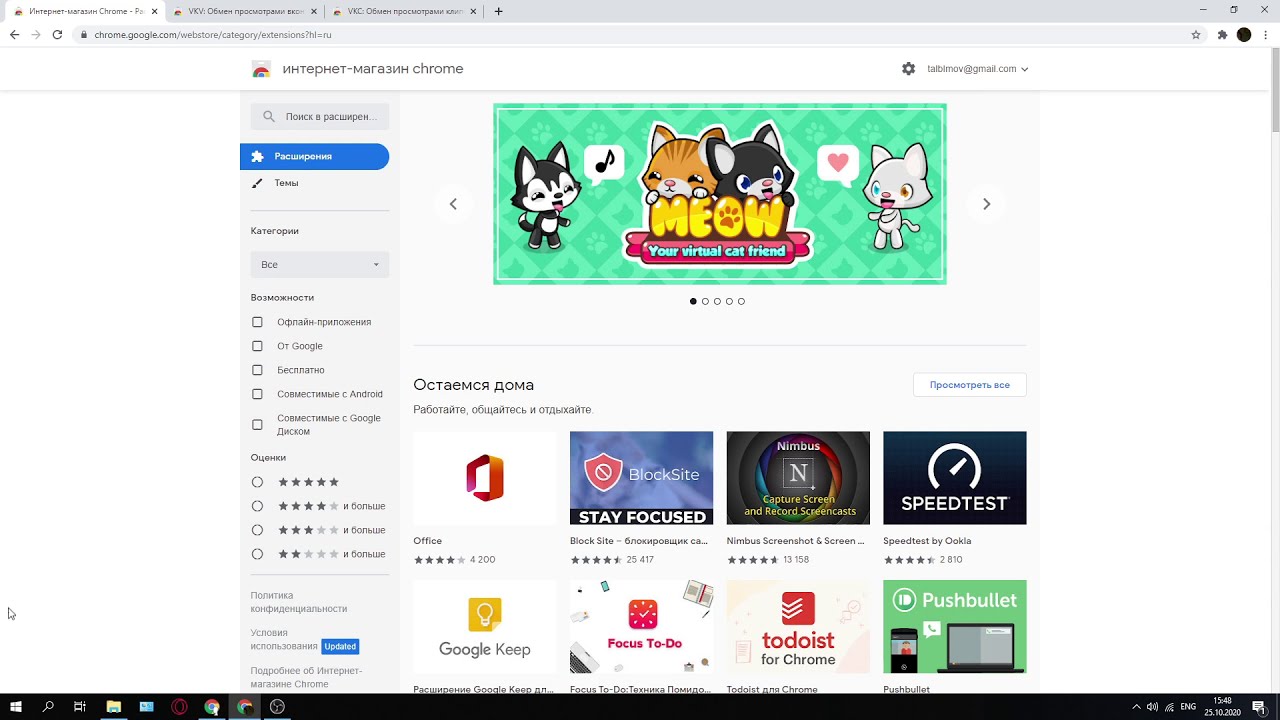Image resolution: width=1280 pixels, height=720 pixels.
Task: Check the От Google filter
Action: [x=257, y=346]
